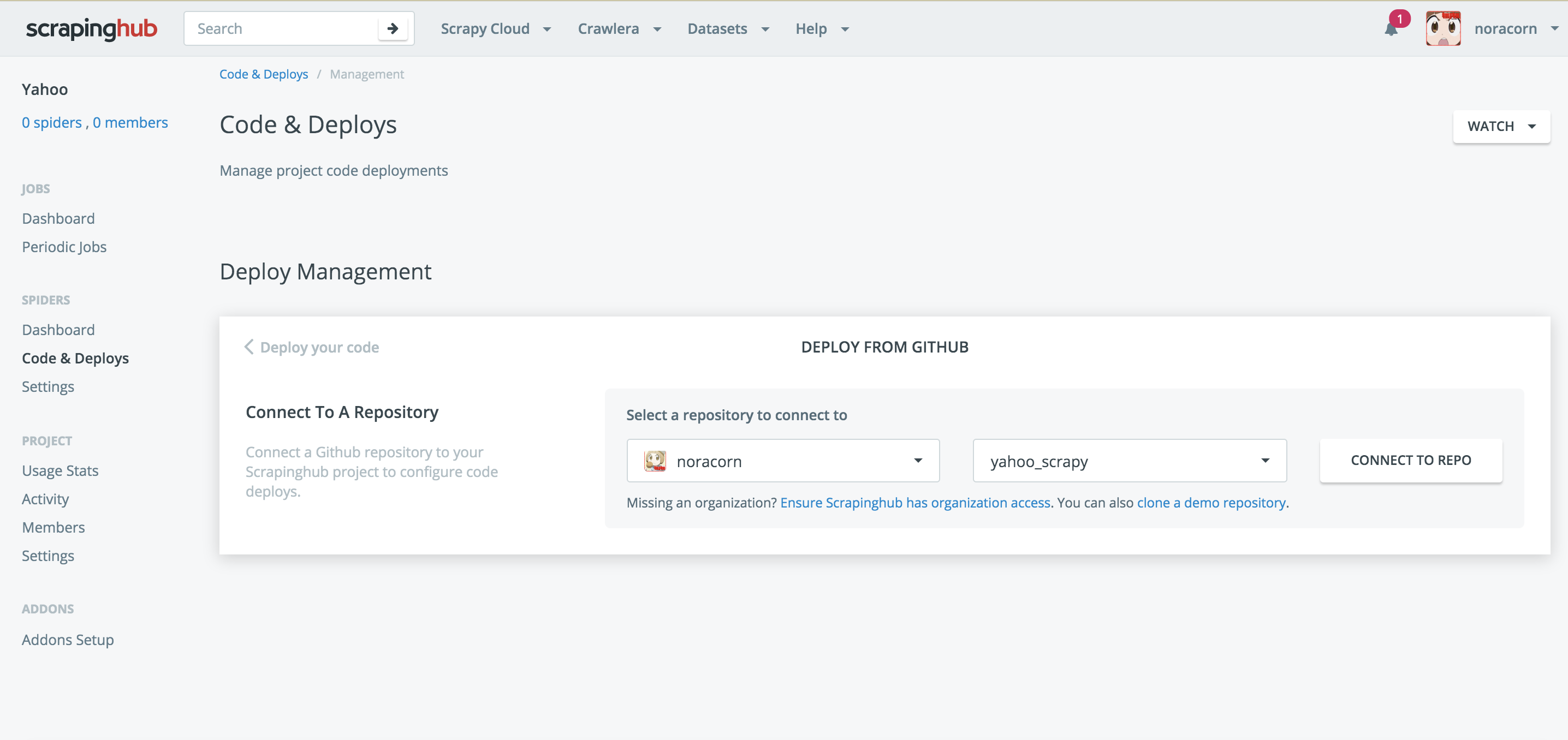Open the yahoo_scrapy repository dropdown
Screen dimensions: 1568x740
[x=1129, y=461]
